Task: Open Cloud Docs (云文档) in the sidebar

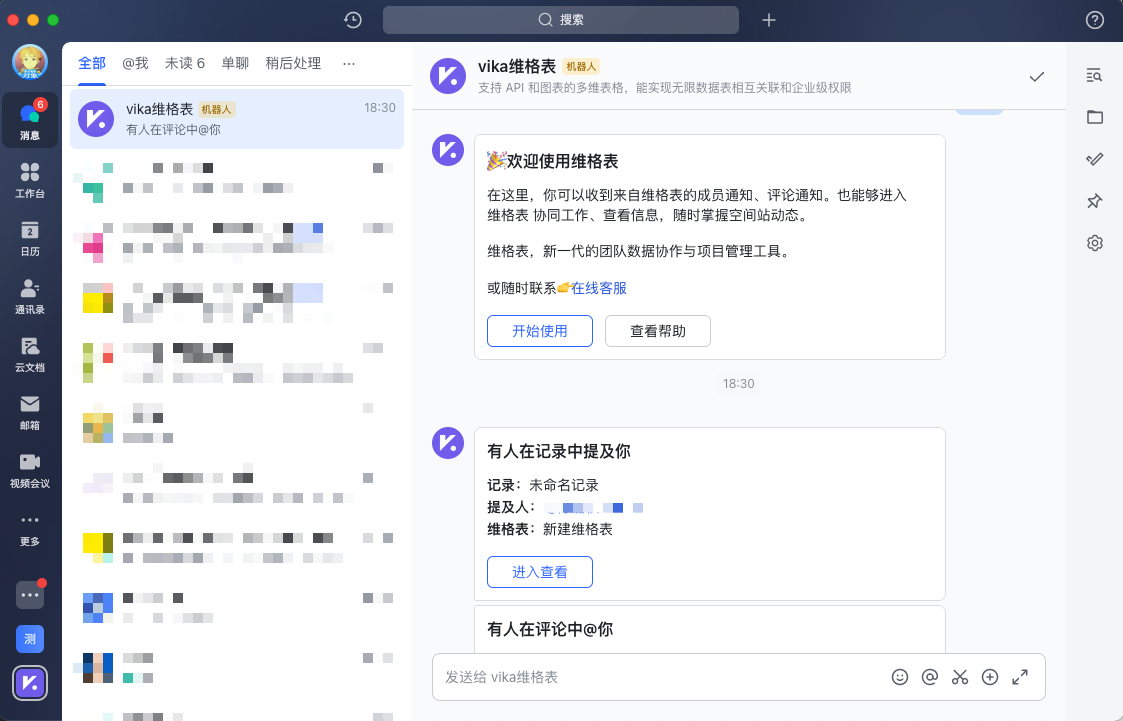Action: 30,353
